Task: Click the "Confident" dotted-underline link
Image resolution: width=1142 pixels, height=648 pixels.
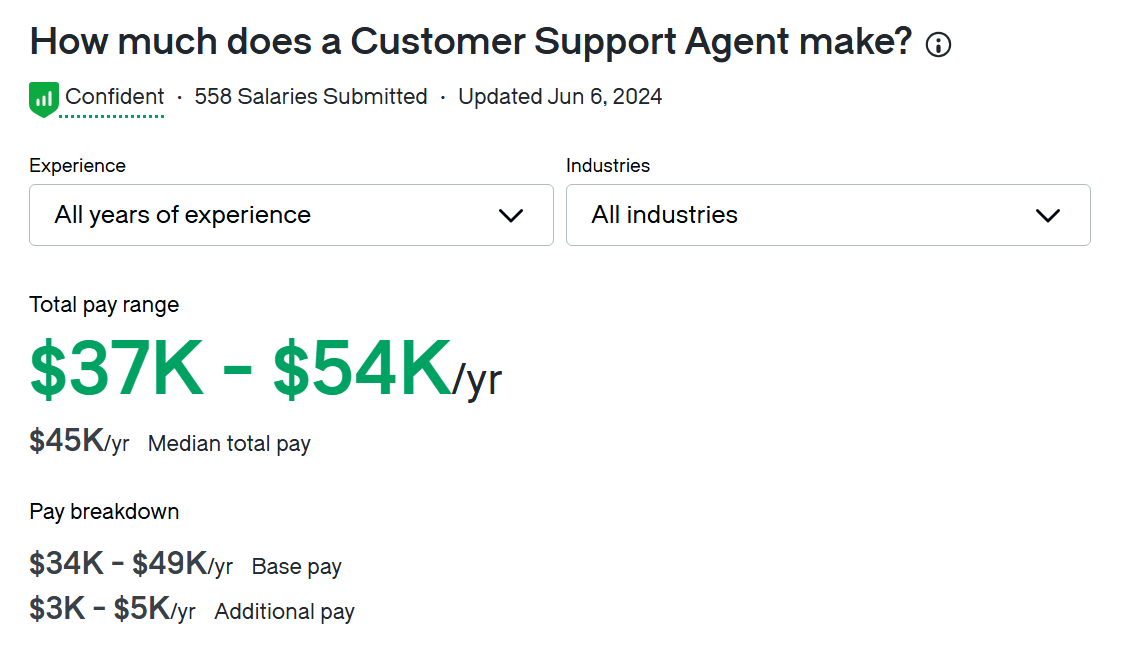Action: tap(114, 97)
